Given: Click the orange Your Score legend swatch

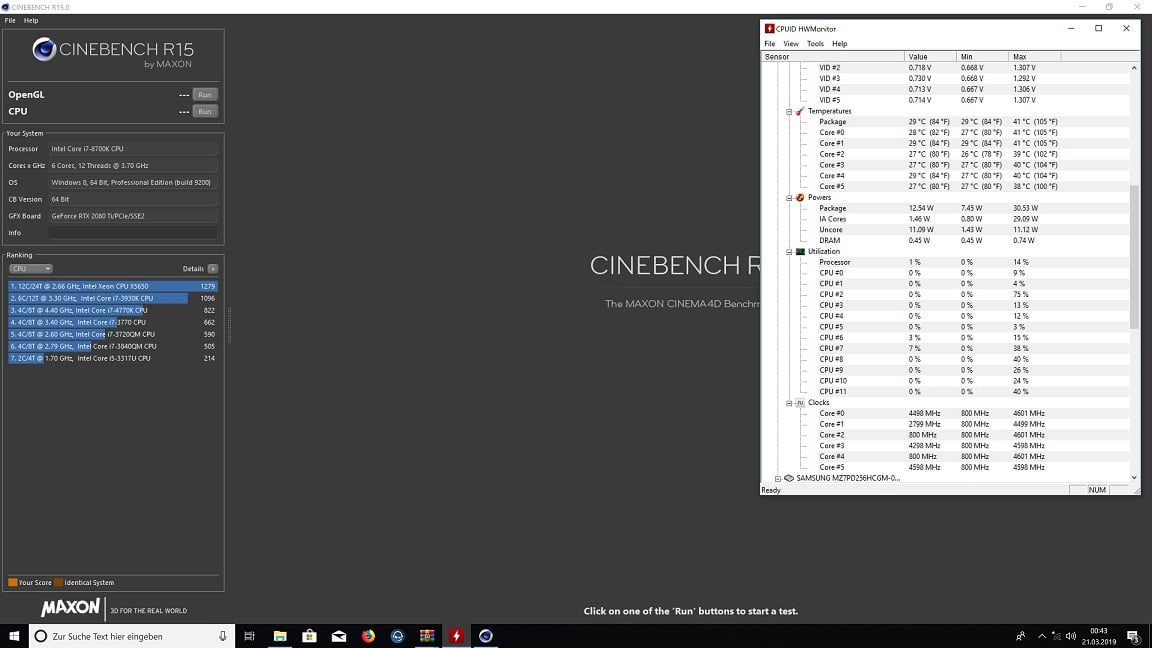Looking at the screenshot, I should (x=12, y=583).
